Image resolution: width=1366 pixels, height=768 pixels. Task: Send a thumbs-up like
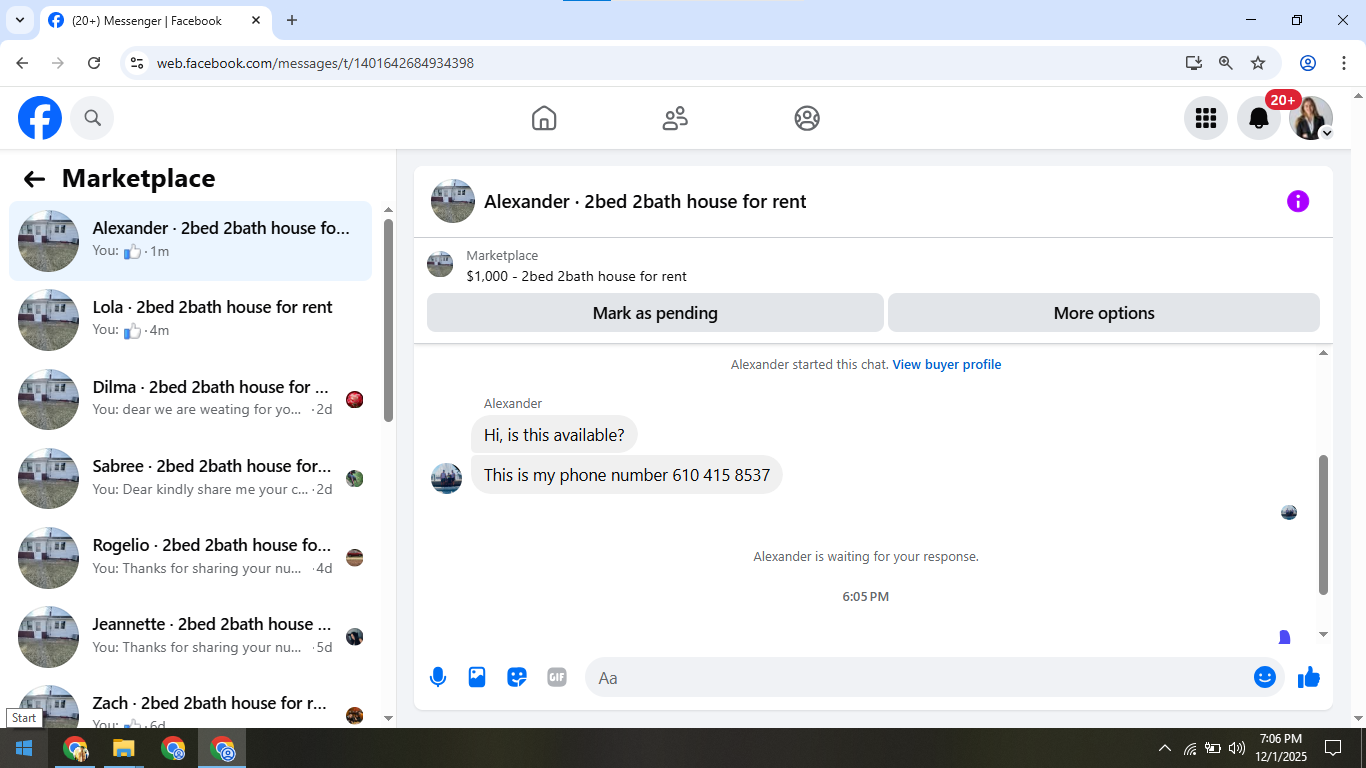click(x=1309, y=677)
